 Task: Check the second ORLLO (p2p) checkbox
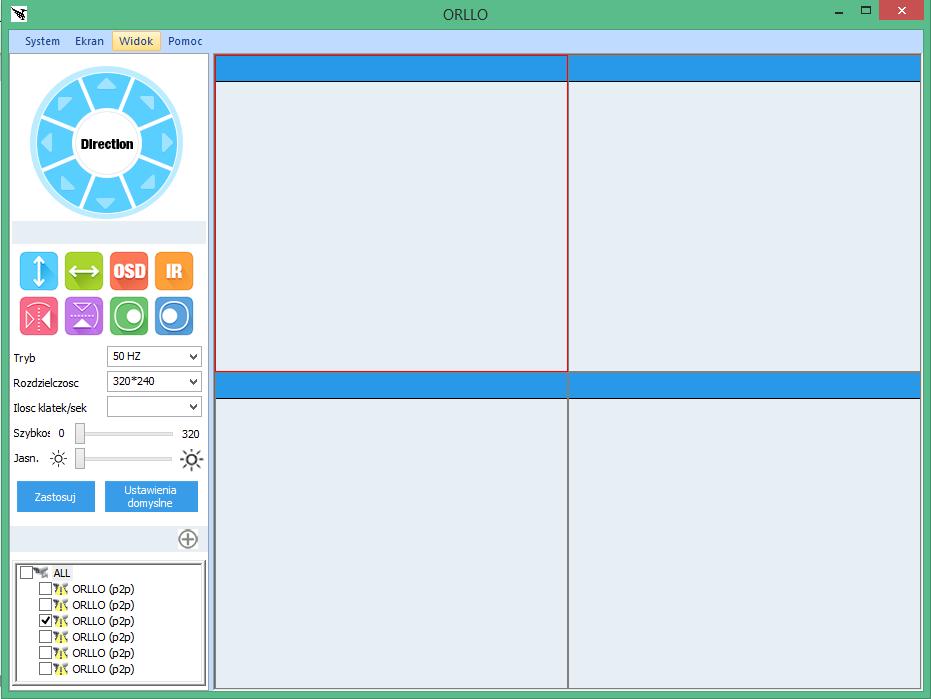tap(45, 605)
